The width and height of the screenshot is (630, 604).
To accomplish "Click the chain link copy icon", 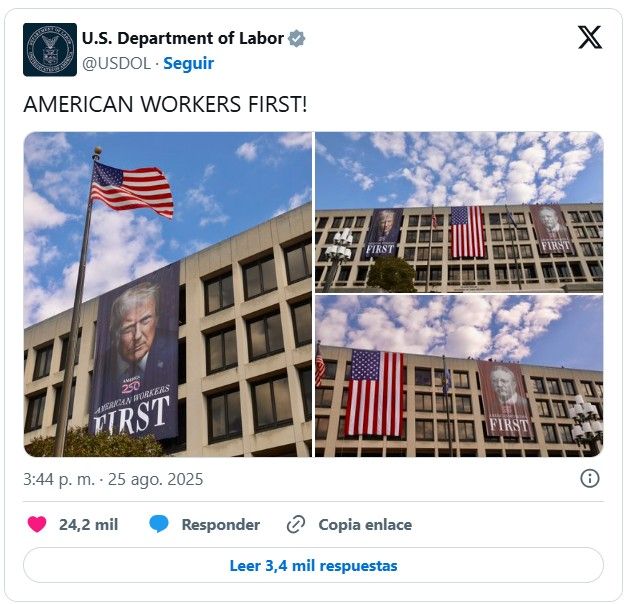I will (296, 524).
